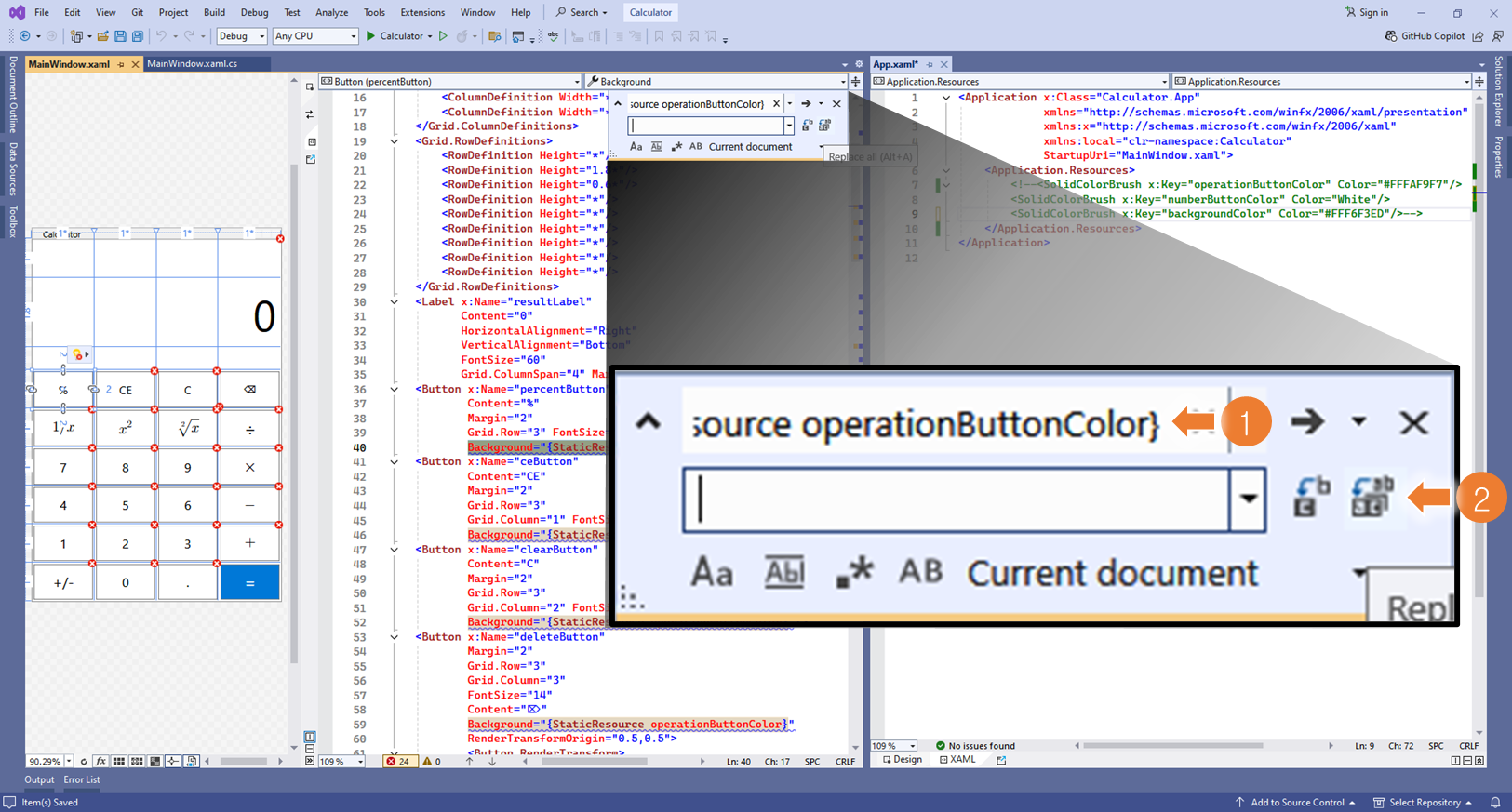Image resolution: width=1512 pixels, height=812 pixels.
Task: Select the equals button in the calculator designer
Action: click(x=249, y=582)
